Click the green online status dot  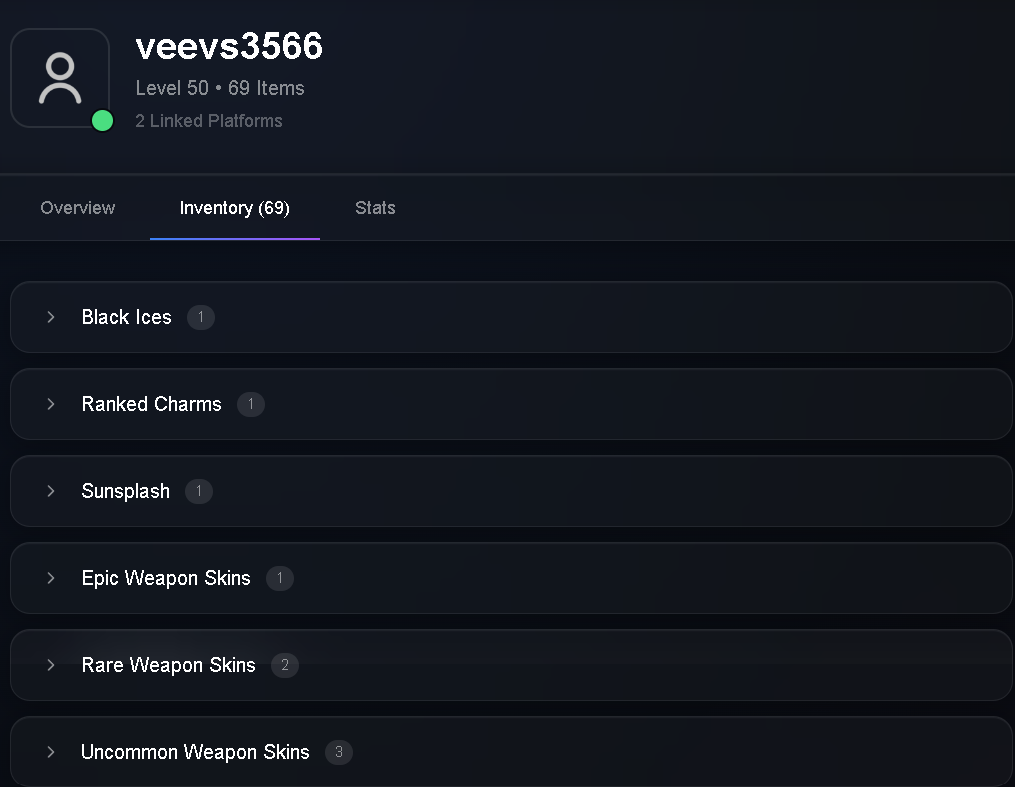pos(102,120)
